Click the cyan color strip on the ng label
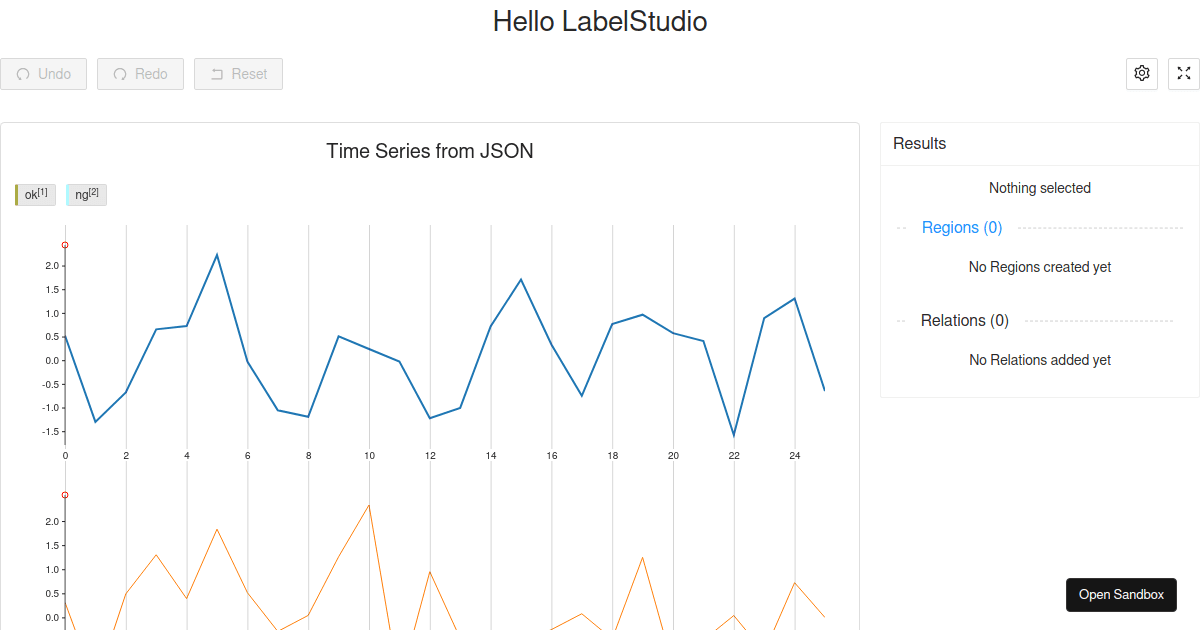The width and height of the screenshot is (1200, 630). (x=70, y=194)
